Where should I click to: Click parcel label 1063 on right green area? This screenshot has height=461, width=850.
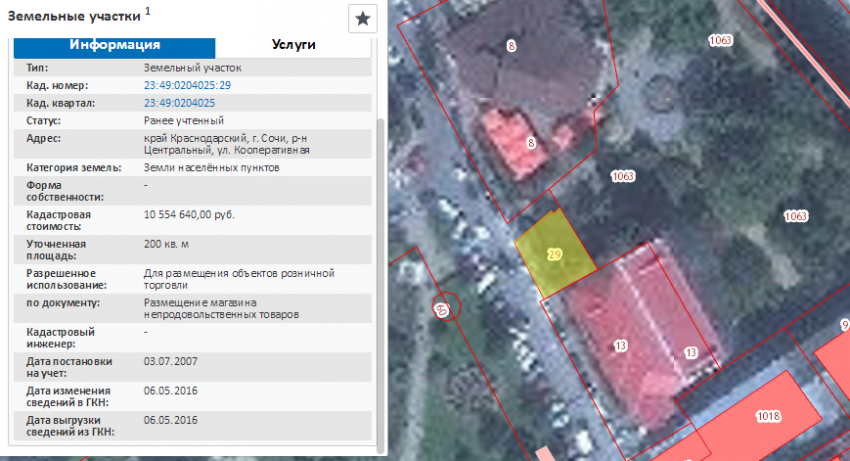click(795, 216)
